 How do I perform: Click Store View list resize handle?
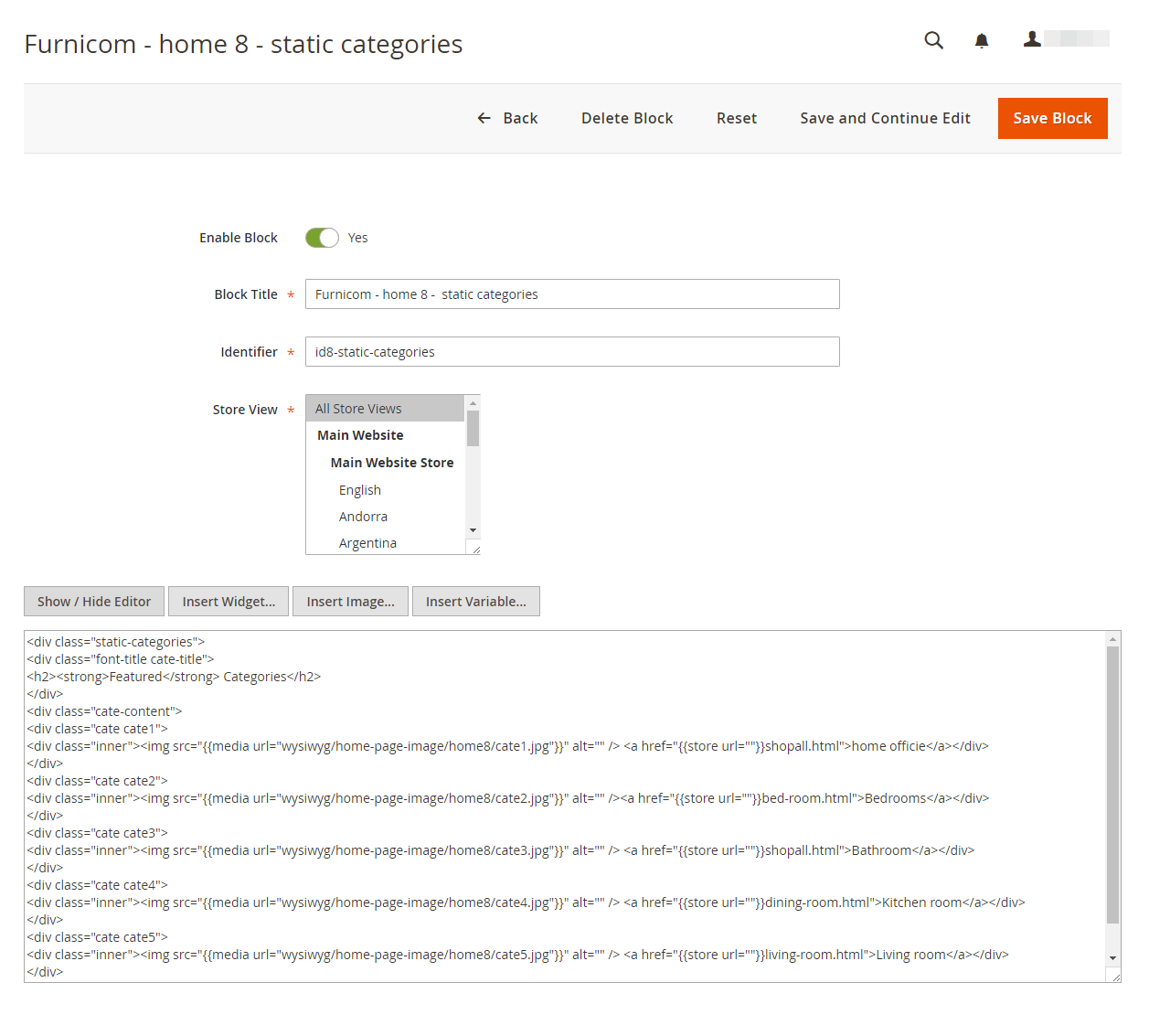click(x=473, y=548)
